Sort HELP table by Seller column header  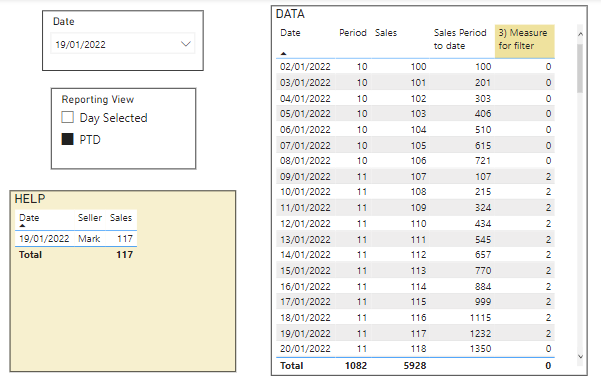(90, 218)
